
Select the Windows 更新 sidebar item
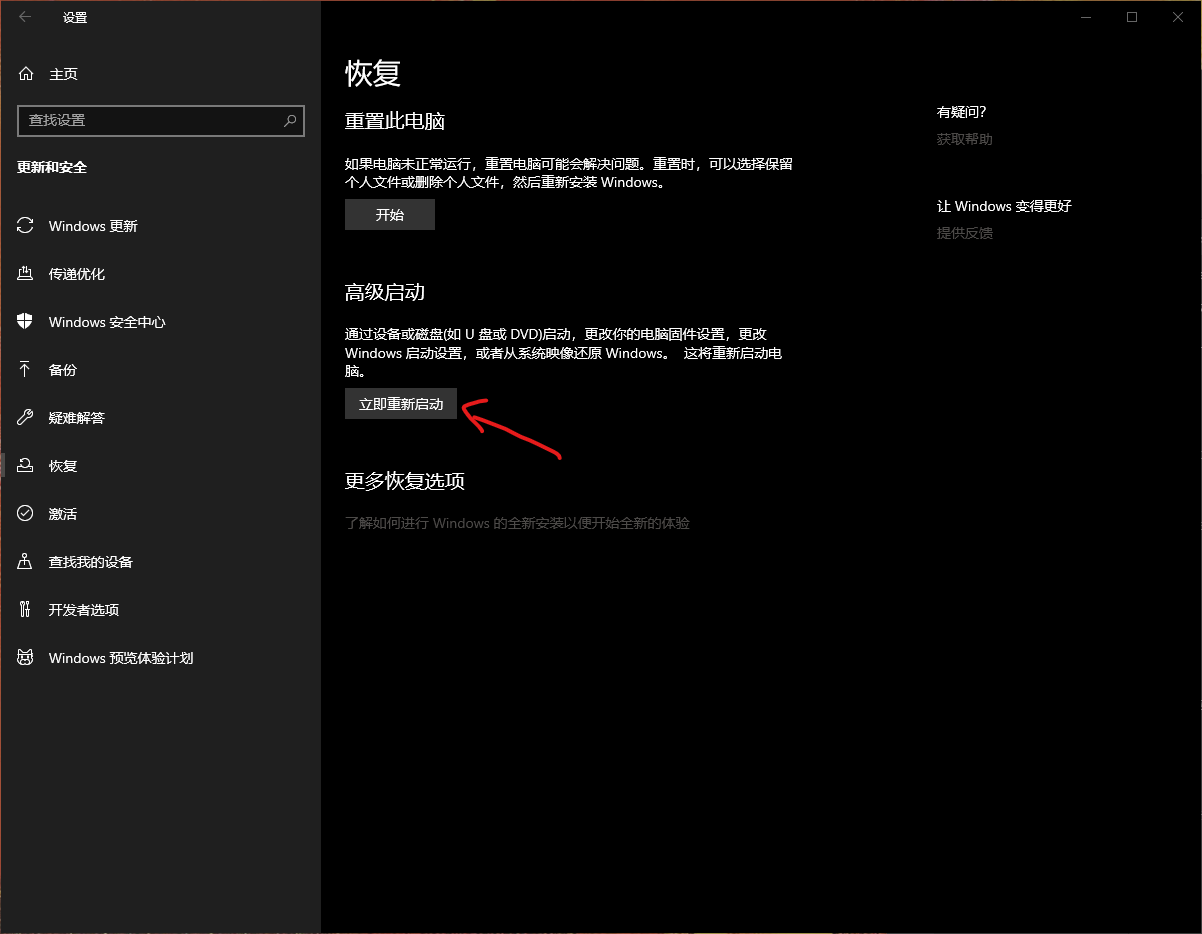pyautogui.click(x=93, y=226)
